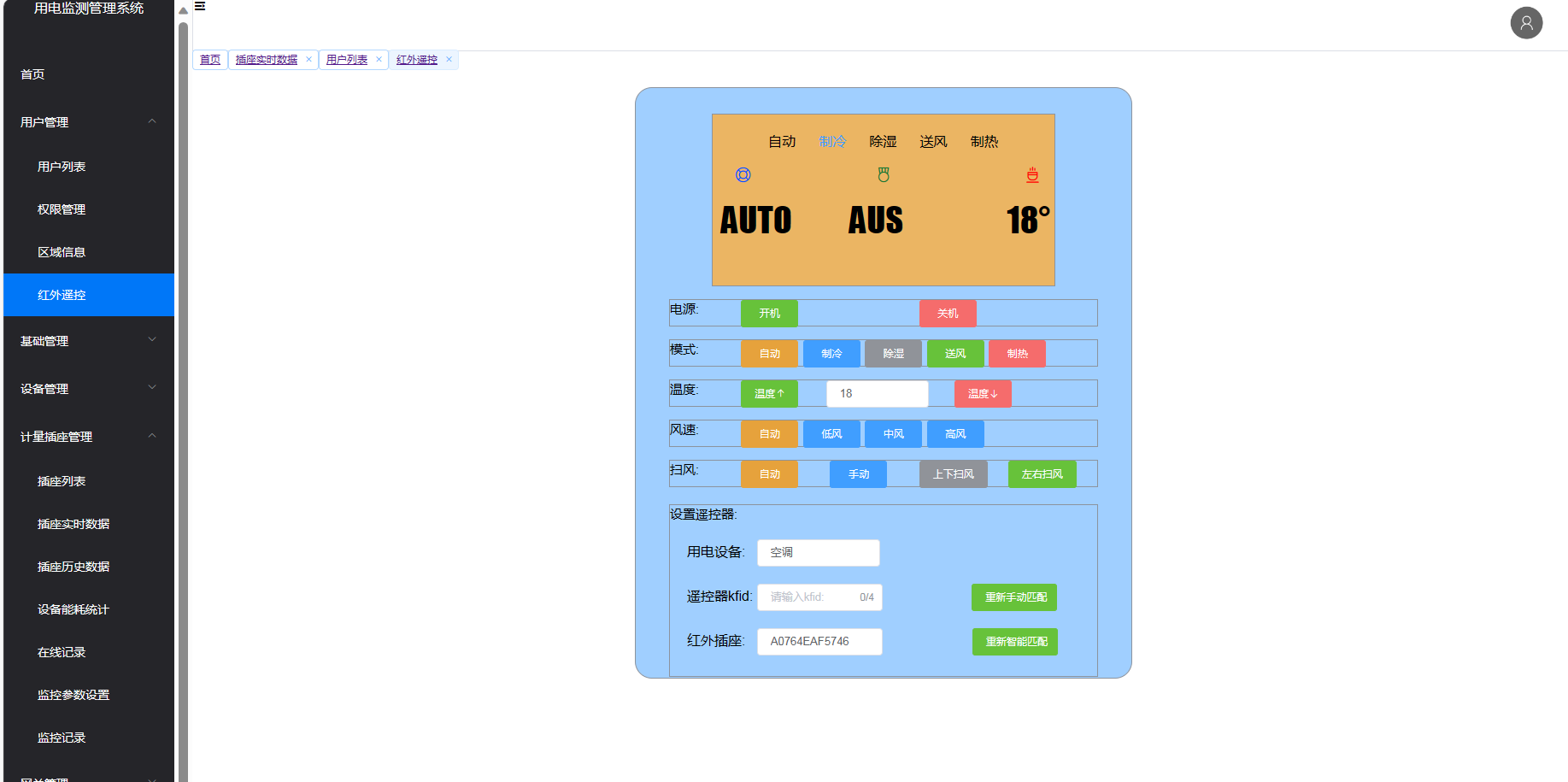Image resolution: width=1568 pixels, height=782 pixels.
Task: Click the sidebar vertical scrollbar
Action: (x=183, y=402)
